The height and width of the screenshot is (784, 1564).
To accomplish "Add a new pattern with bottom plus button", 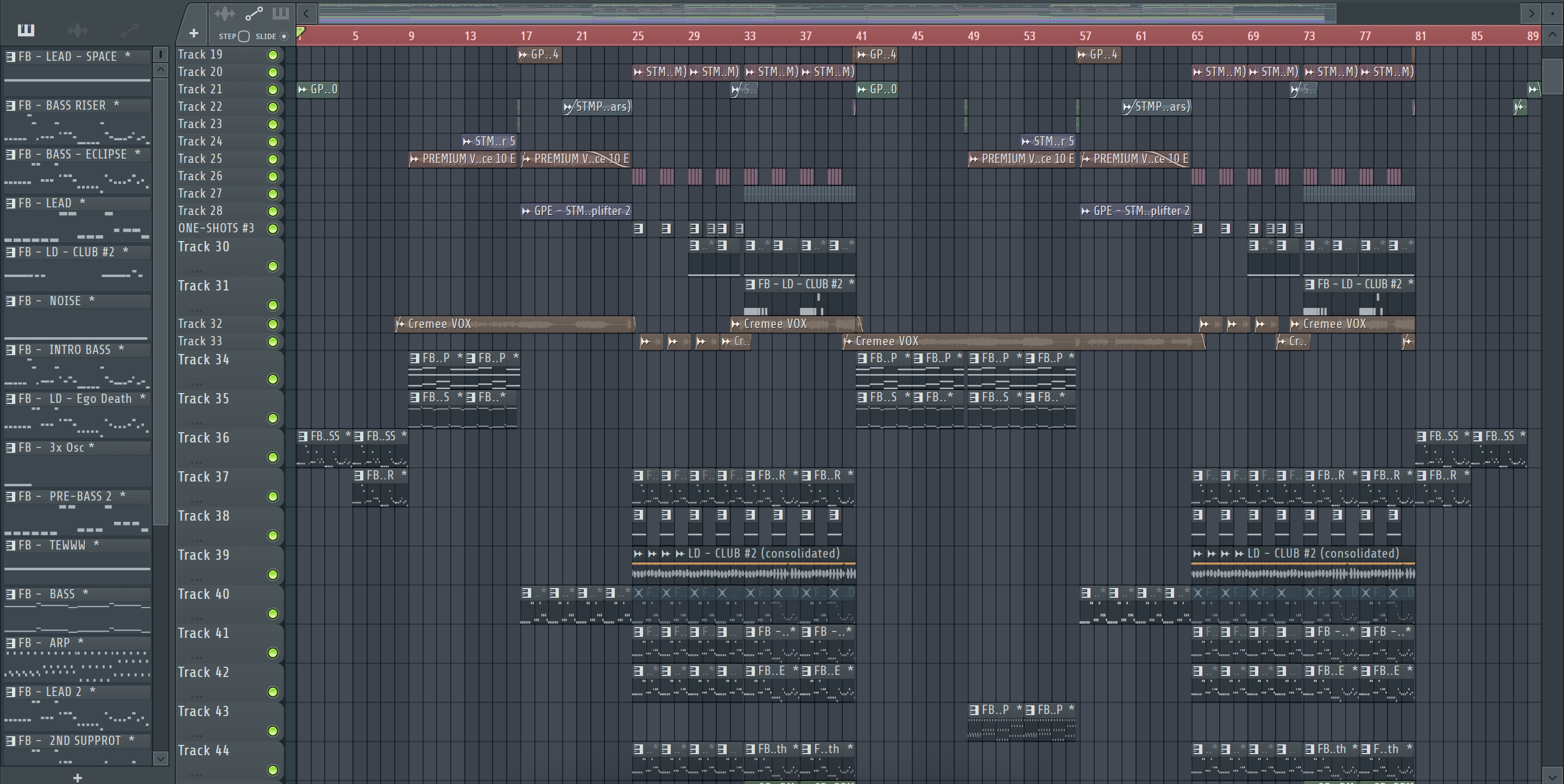I will coord(77,777).
